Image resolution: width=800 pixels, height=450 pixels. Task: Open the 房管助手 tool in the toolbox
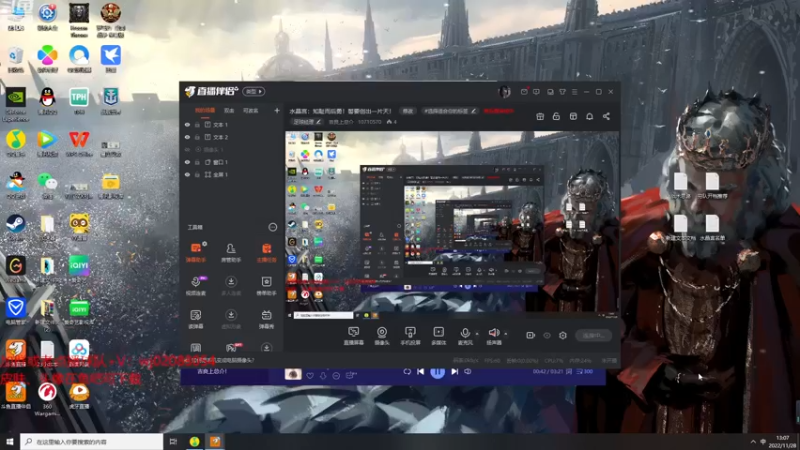coord(231,252)
